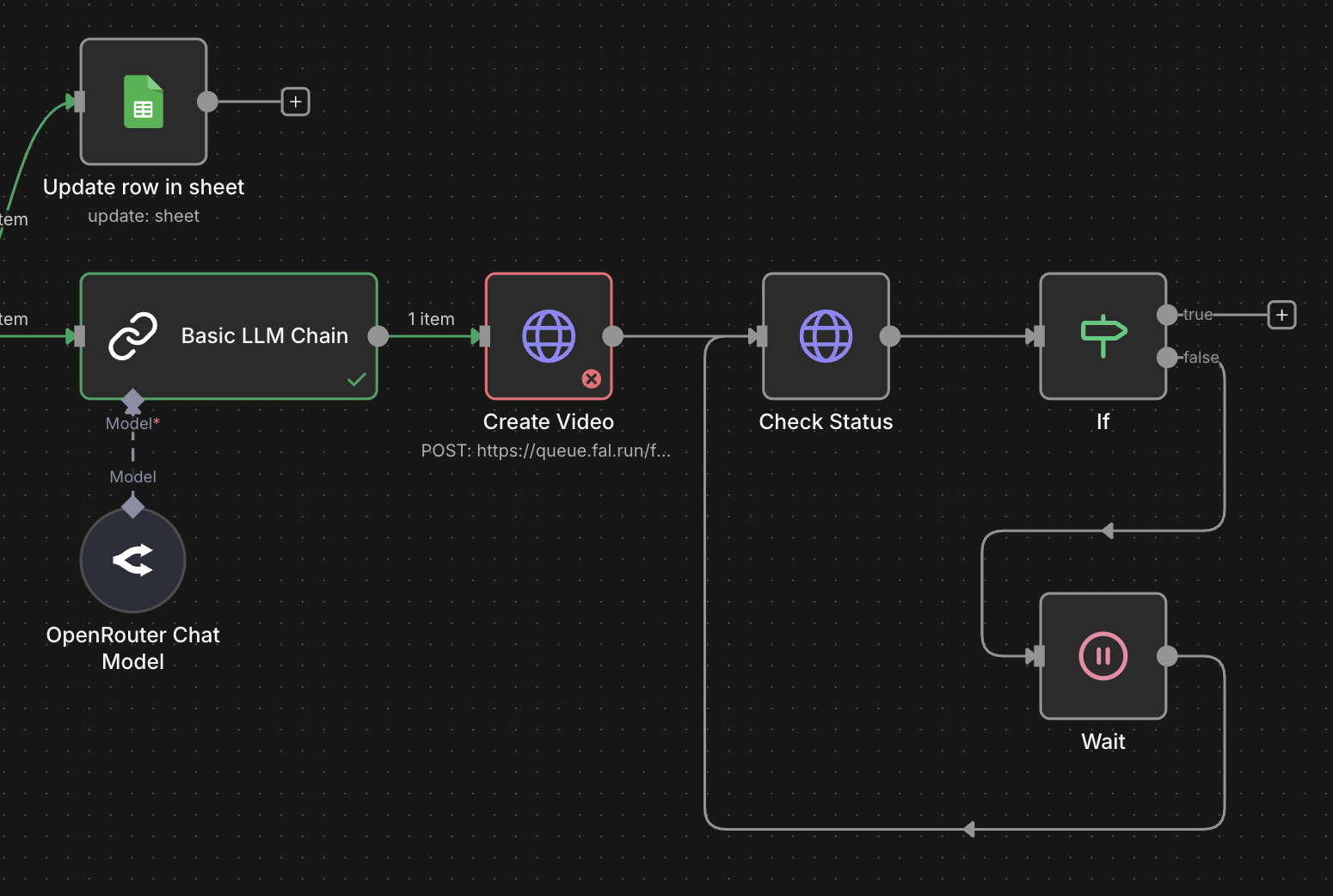Click the false output label on If node
Image resolution: width=1333 pixels, height=896 pixels.
pyautogui.click(x=1201, y=358)
